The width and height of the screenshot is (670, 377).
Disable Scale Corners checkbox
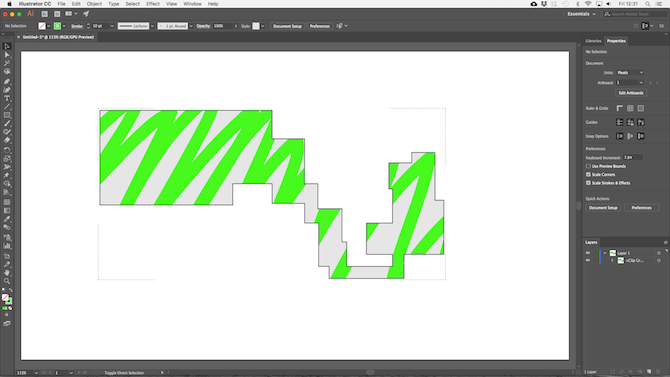click(588, 174)
